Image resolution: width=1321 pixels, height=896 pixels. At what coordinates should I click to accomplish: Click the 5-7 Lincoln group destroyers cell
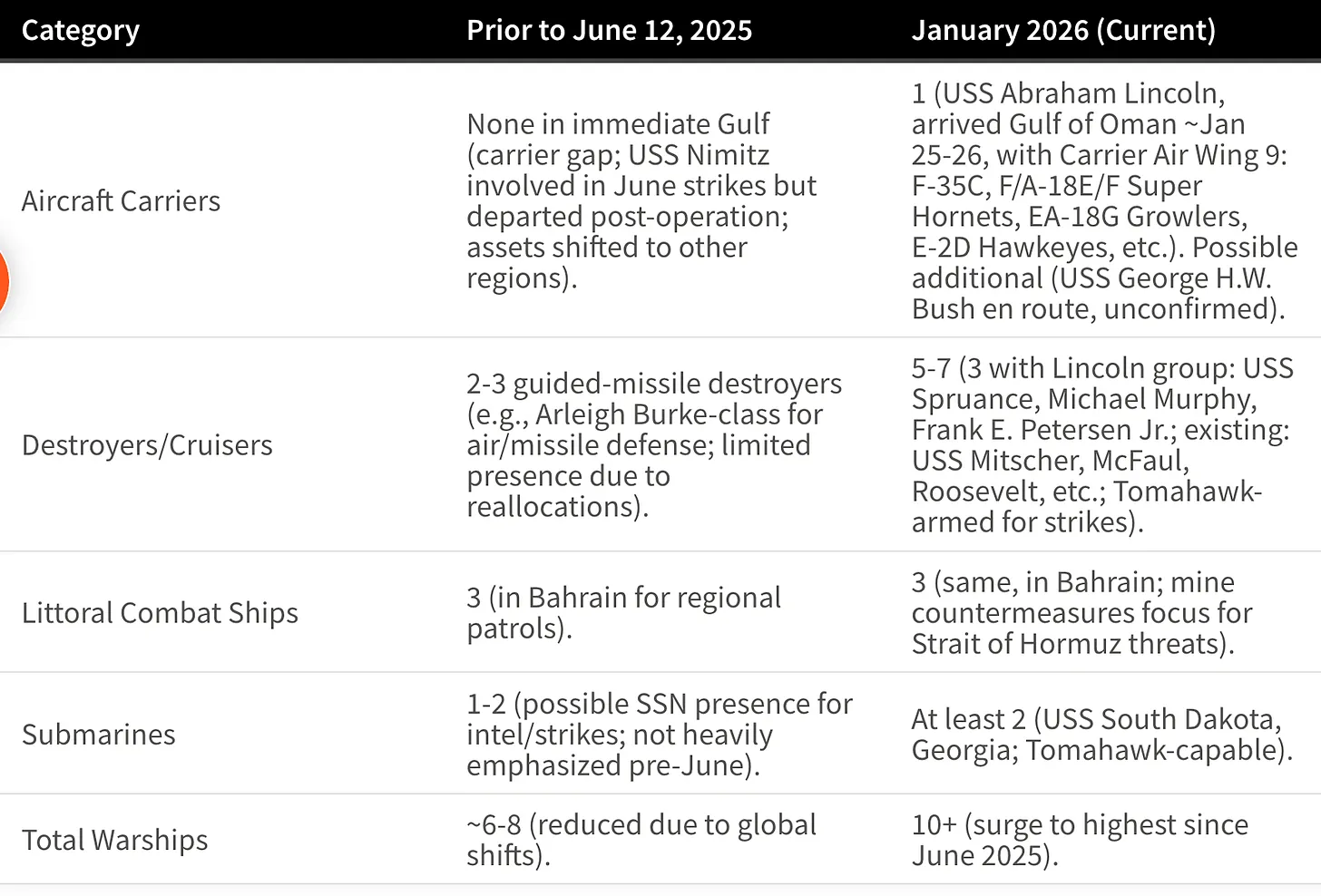[1102, 445]
